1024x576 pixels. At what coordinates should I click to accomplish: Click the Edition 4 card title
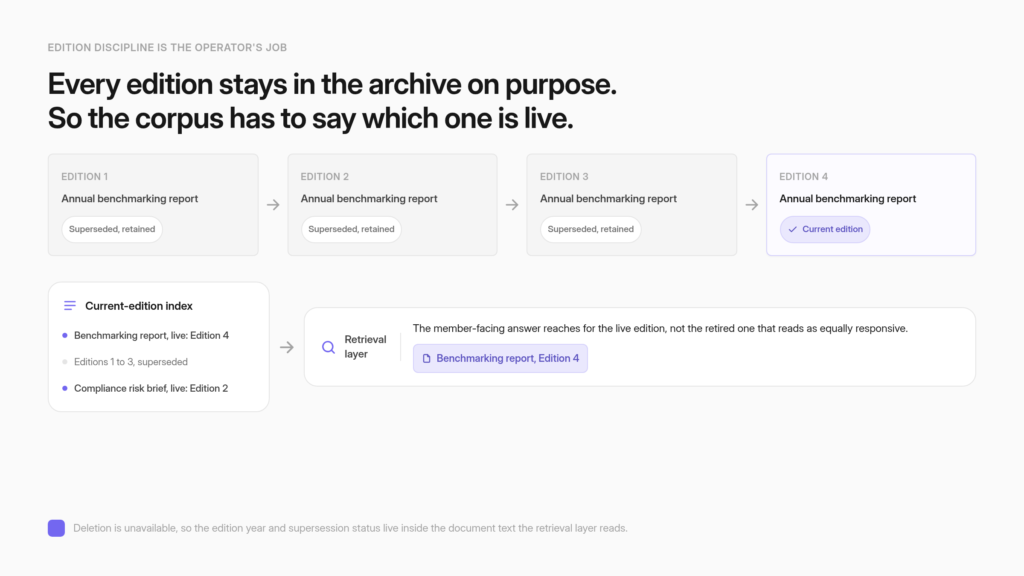pyautogui.click(x=848, y=199)
